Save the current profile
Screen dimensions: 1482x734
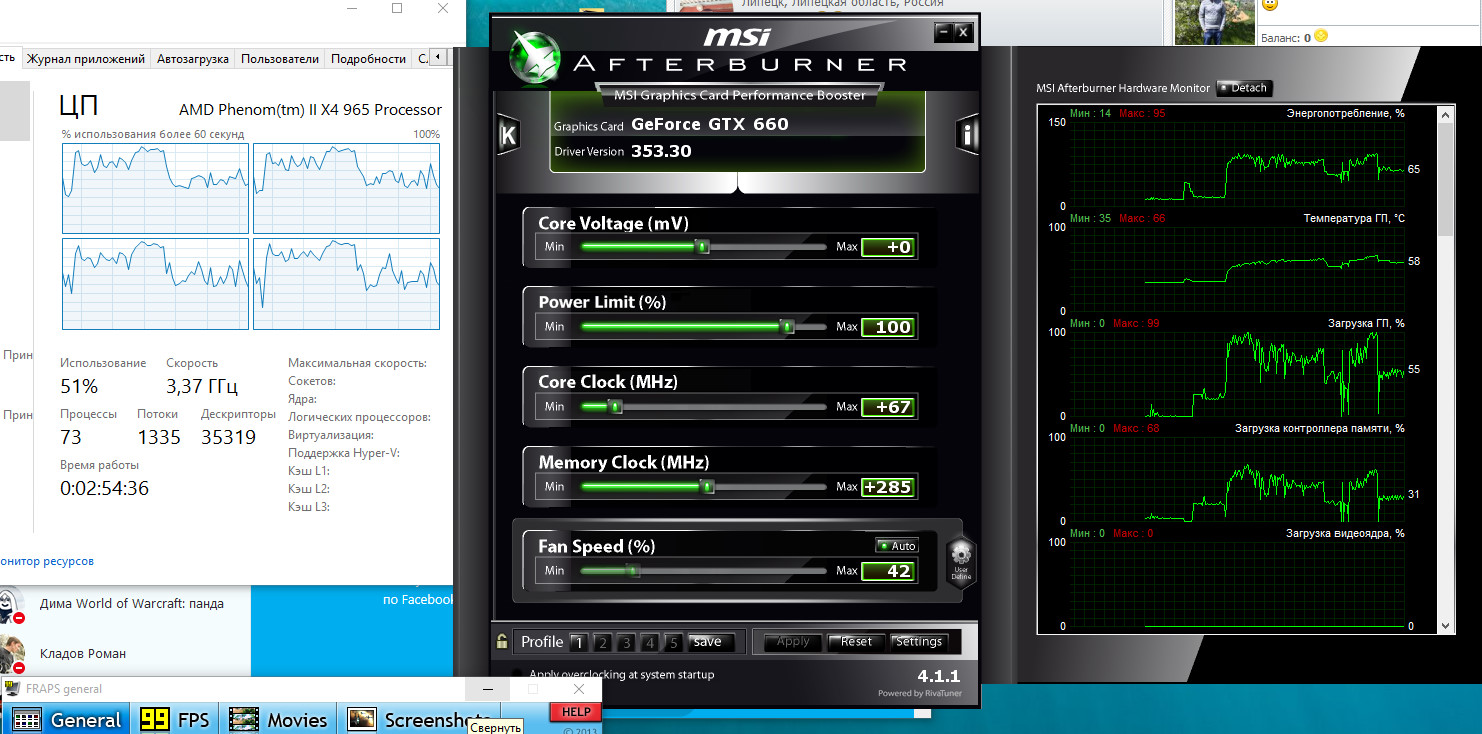pyautogui.click(x=711, y=642)
